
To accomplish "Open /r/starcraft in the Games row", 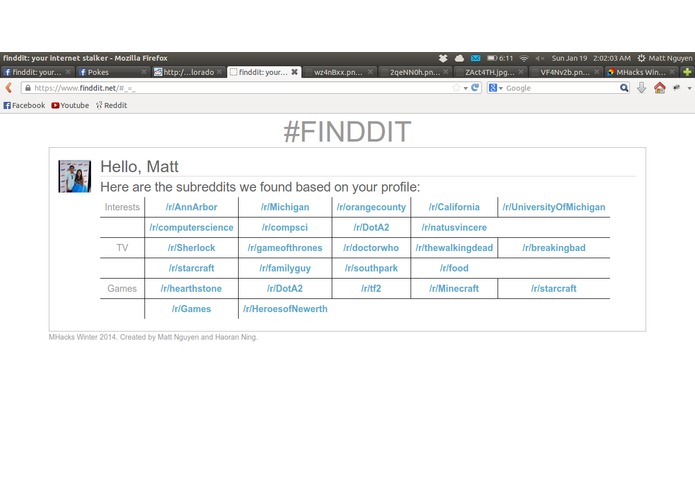I will click(x=554, y=288).
